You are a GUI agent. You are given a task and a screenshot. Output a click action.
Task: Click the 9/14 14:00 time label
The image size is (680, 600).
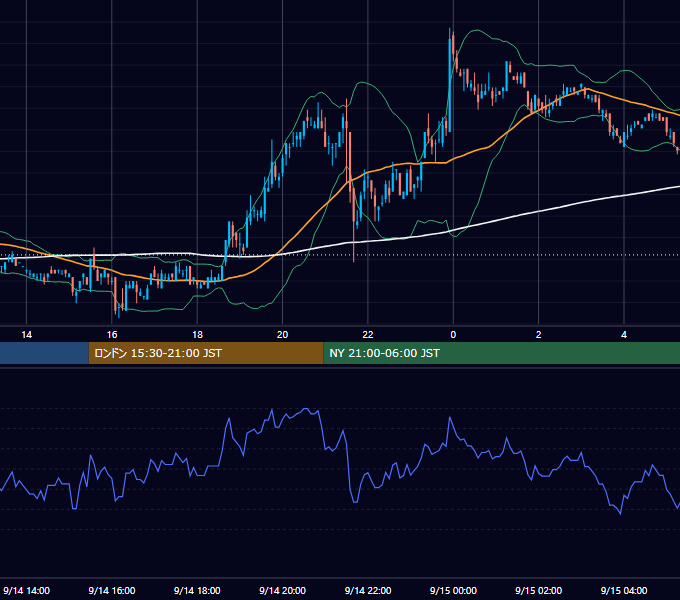pyautogui.click(x=26, y=590)
